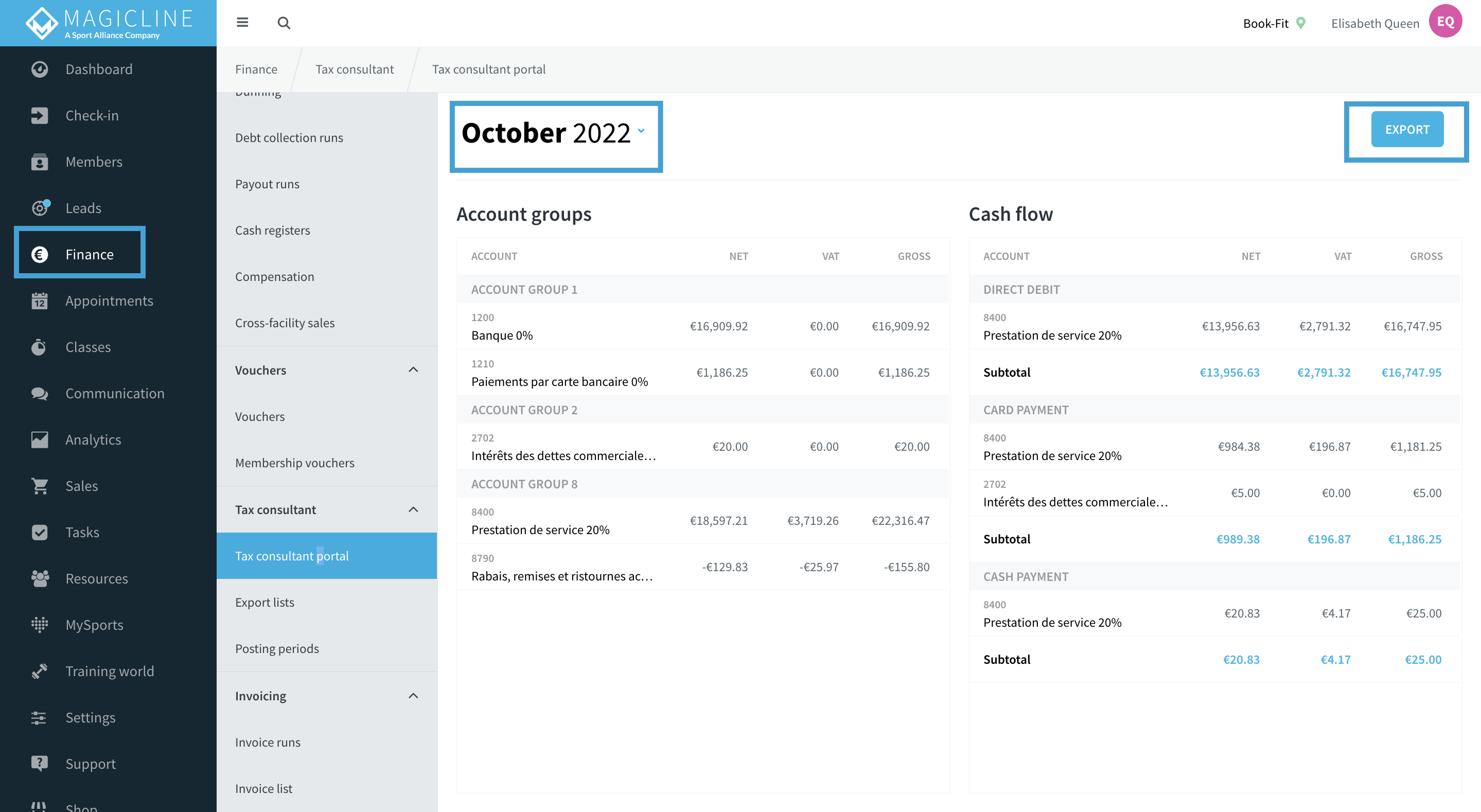Click the Book-Fit studio name
Image resolution: width=1481 pixels, height=812 pixels.
coord(1265,23)
